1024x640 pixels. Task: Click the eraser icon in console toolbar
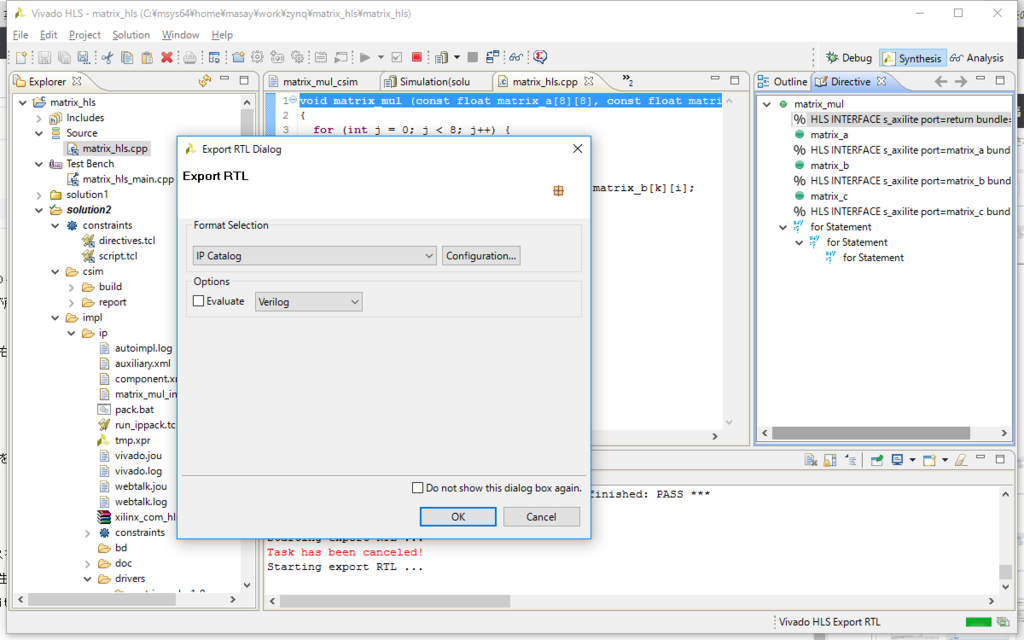pyautogui.click(x=961, y=460)
